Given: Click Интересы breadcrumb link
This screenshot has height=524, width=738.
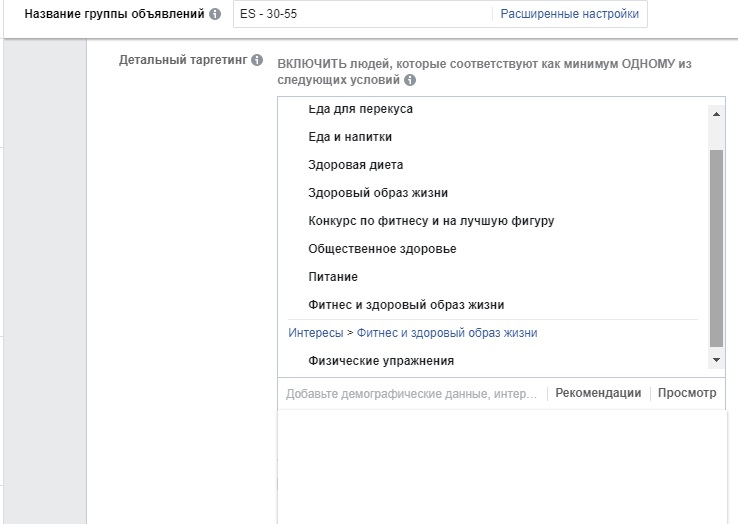Looking at the screenshot, I should click(x=316, y=333).
